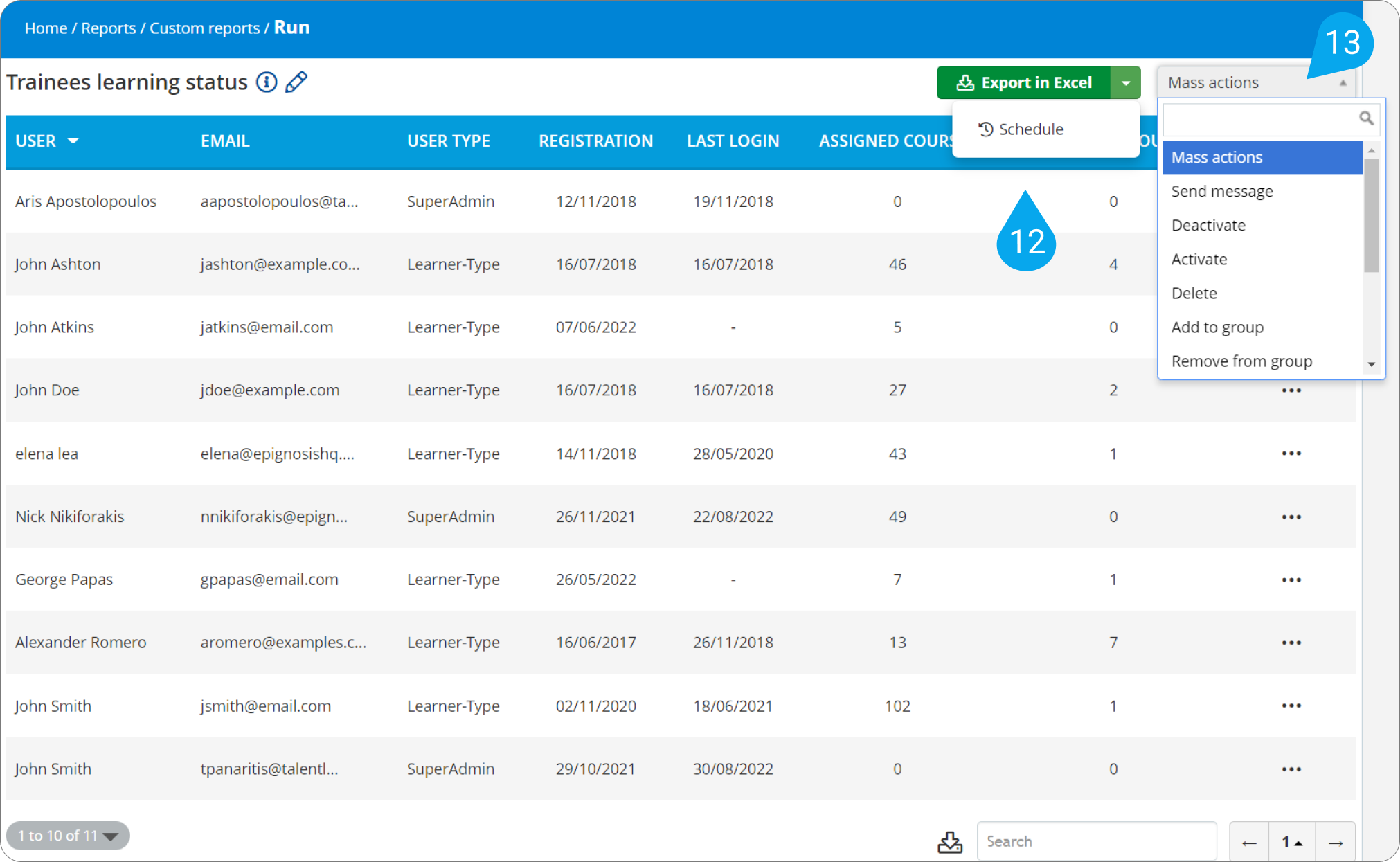Select Schedule from export menu
The height and width of the screenshot is (862, 1400).
point(1021,129)
